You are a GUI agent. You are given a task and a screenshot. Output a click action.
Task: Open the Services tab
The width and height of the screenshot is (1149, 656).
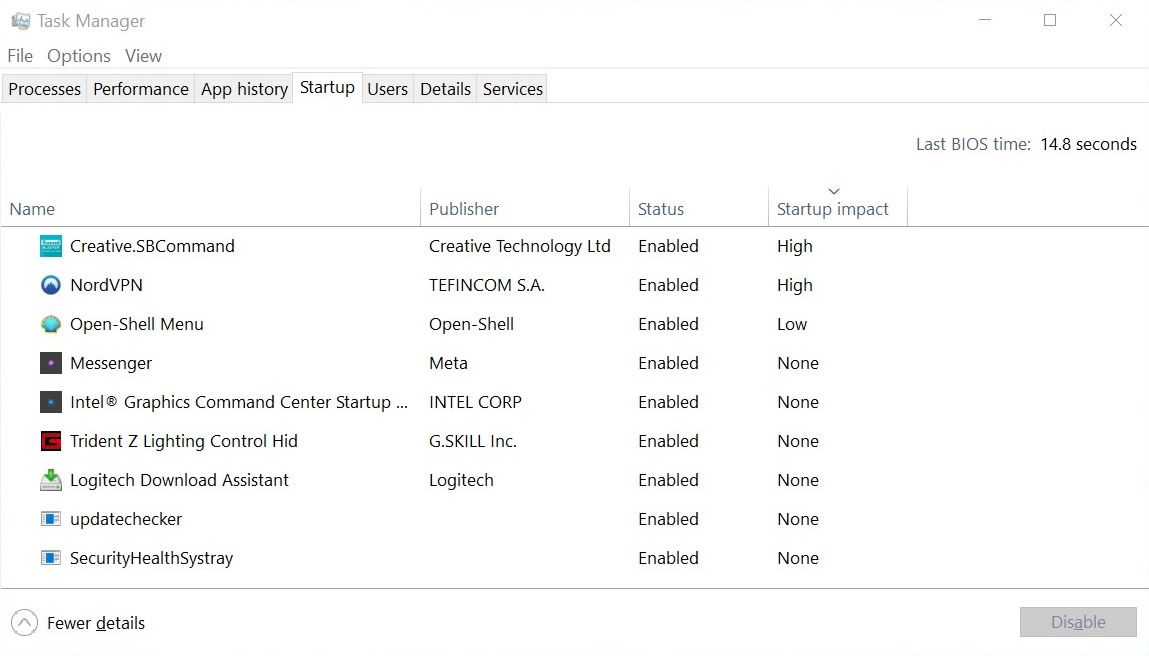pos(513,89)
